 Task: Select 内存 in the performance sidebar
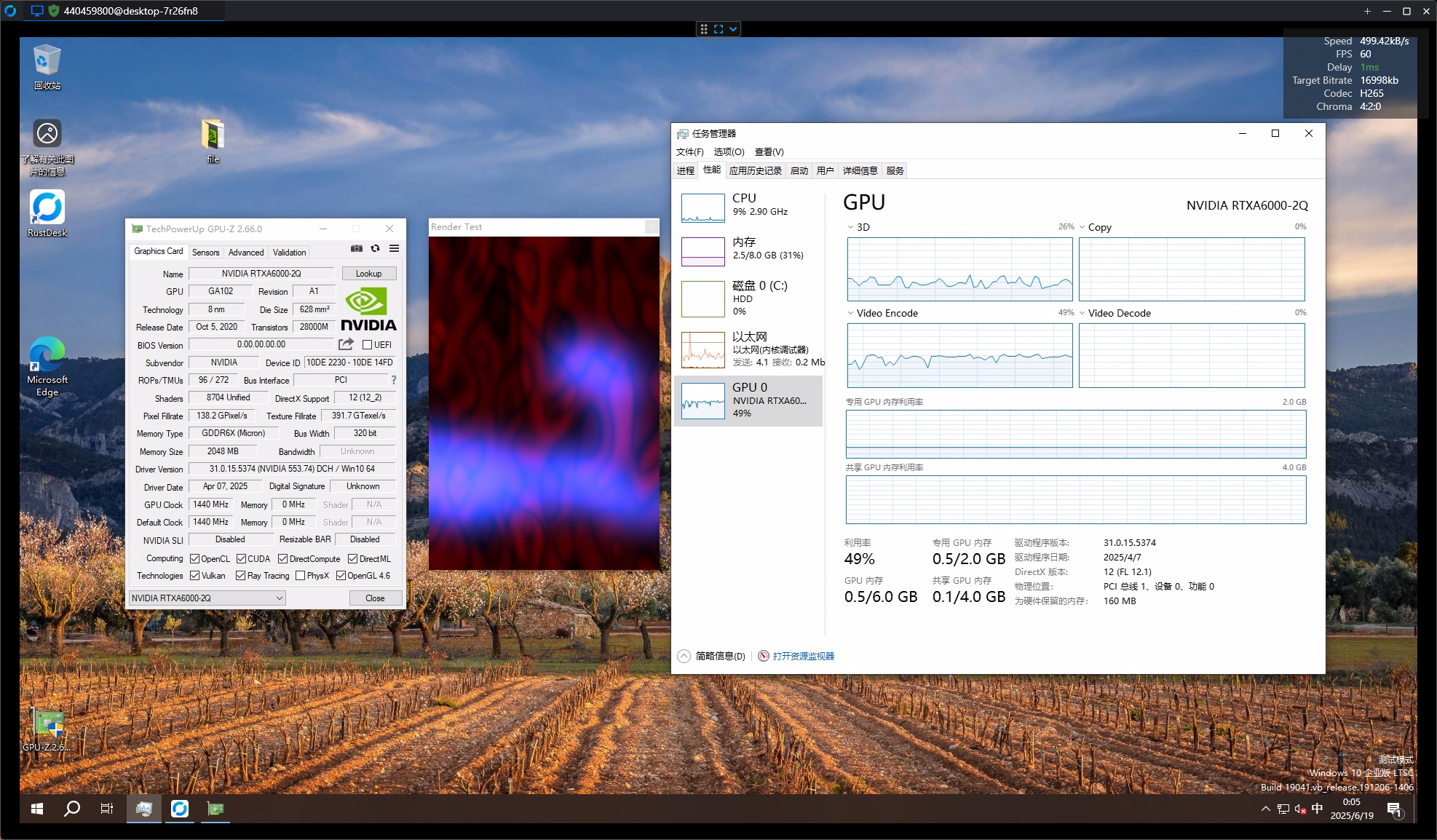749,251
